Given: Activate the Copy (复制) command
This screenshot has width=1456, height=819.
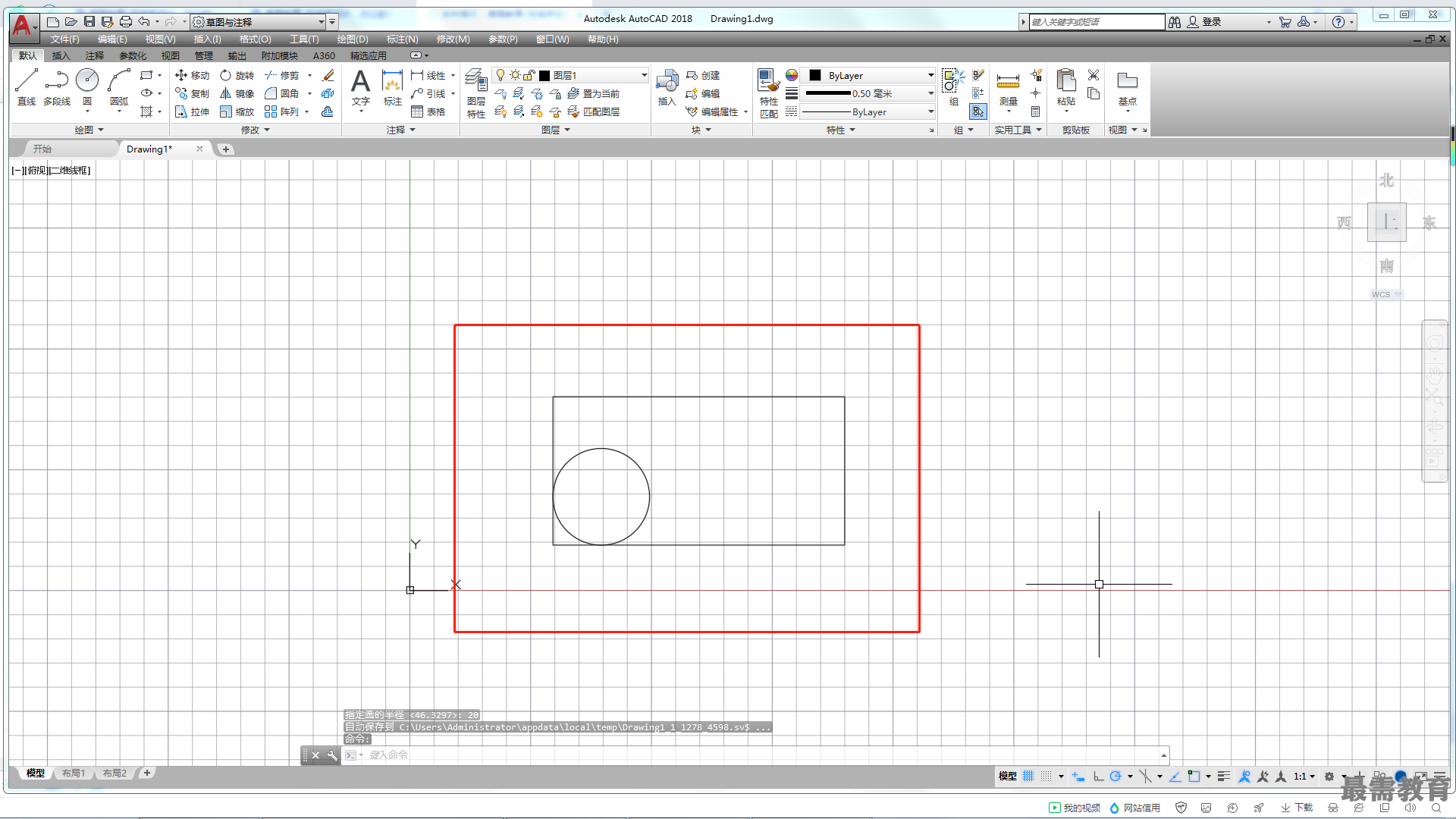Looking at the screenshot, I should coord(192,93).
